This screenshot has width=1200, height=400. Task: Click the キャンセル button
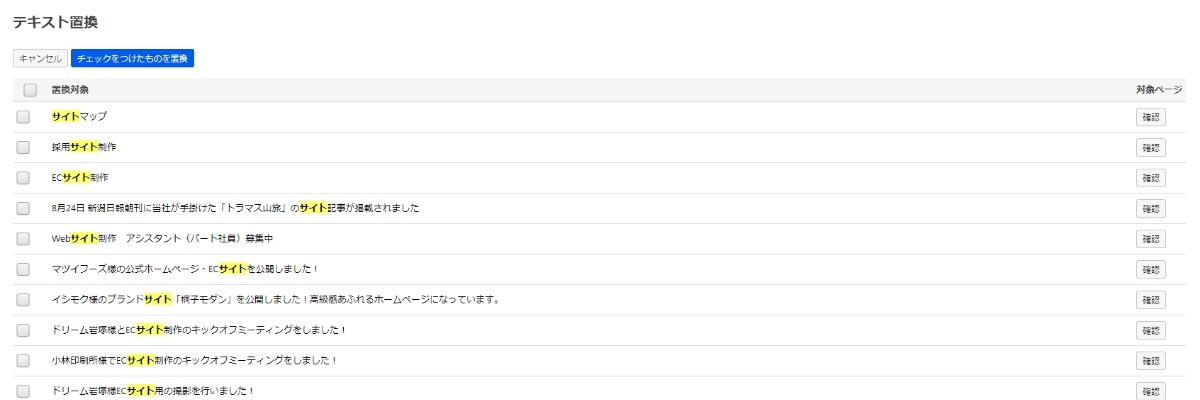tap(40, 59)
